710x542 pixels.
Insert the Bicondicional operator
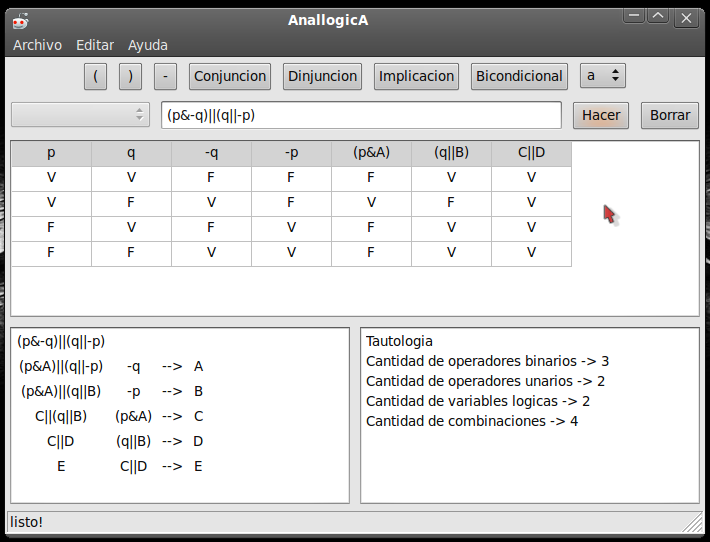tap(519, 77)
